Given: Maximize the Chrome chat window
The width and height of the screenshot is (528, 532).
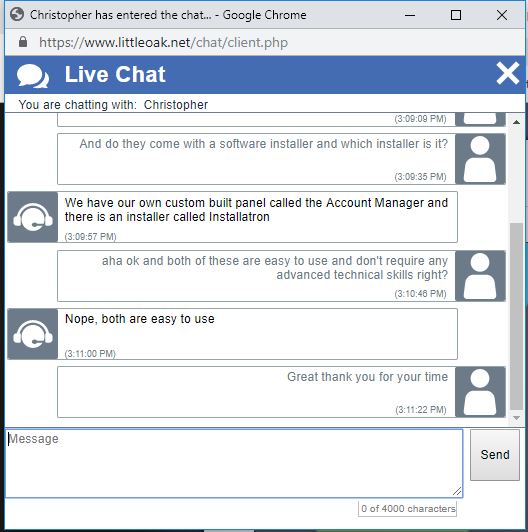Looking at the screenshot, I should (456, 15).
